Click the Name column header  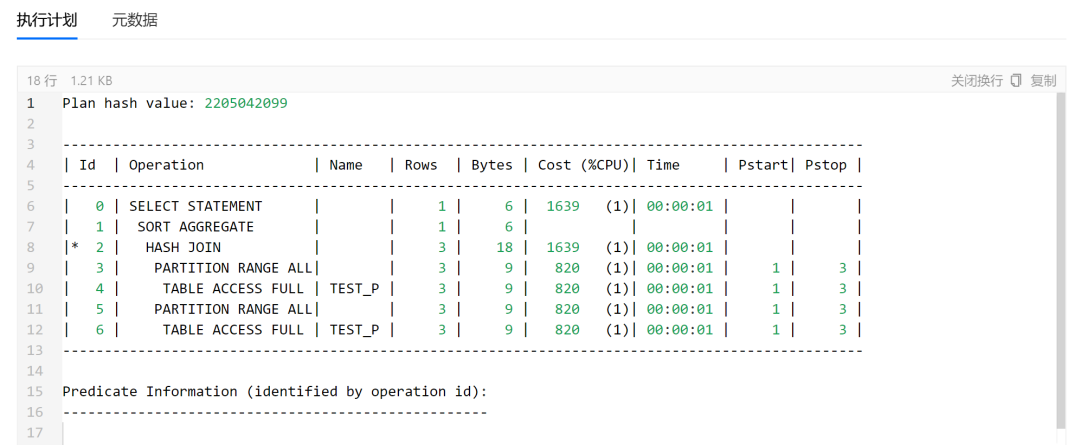point(346,165)
